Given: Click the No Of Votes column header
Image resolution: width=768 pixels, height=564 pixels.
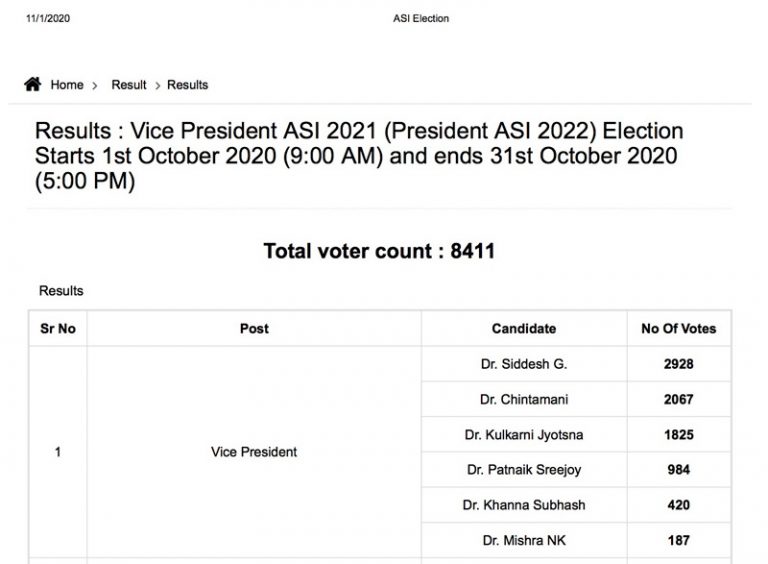Looking at the screenshot, I should coord(678,328).
